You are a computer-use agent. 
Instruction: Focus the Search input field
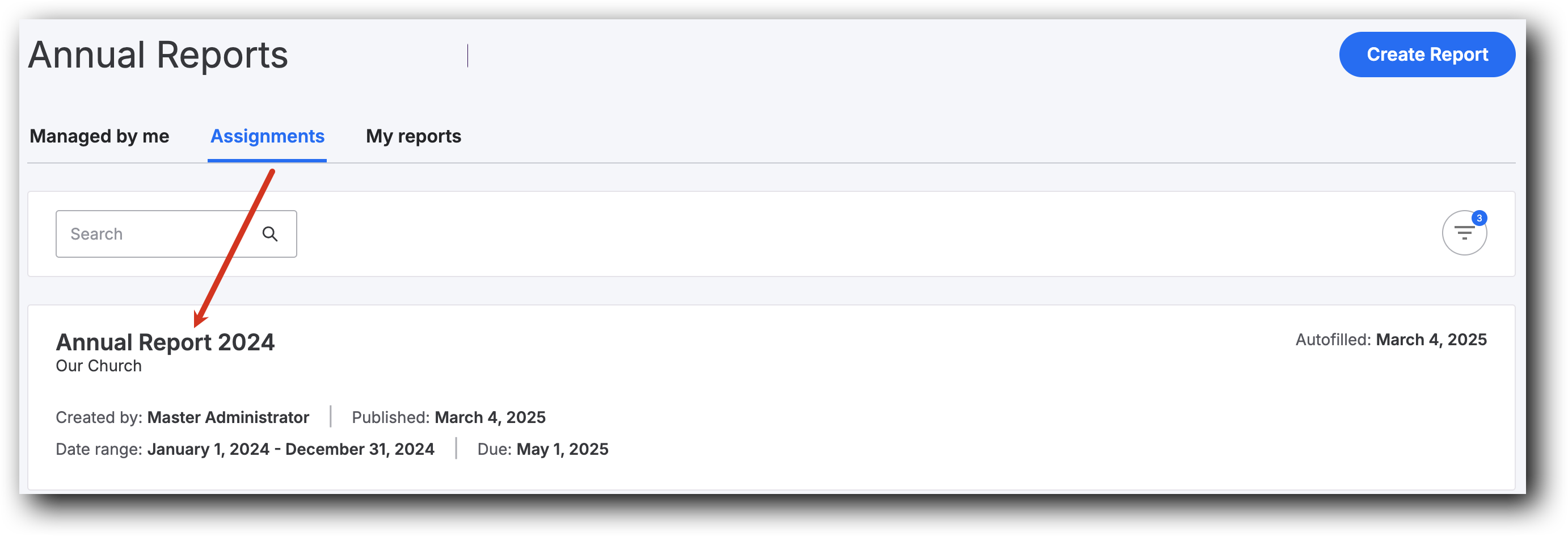pos(152,234)
